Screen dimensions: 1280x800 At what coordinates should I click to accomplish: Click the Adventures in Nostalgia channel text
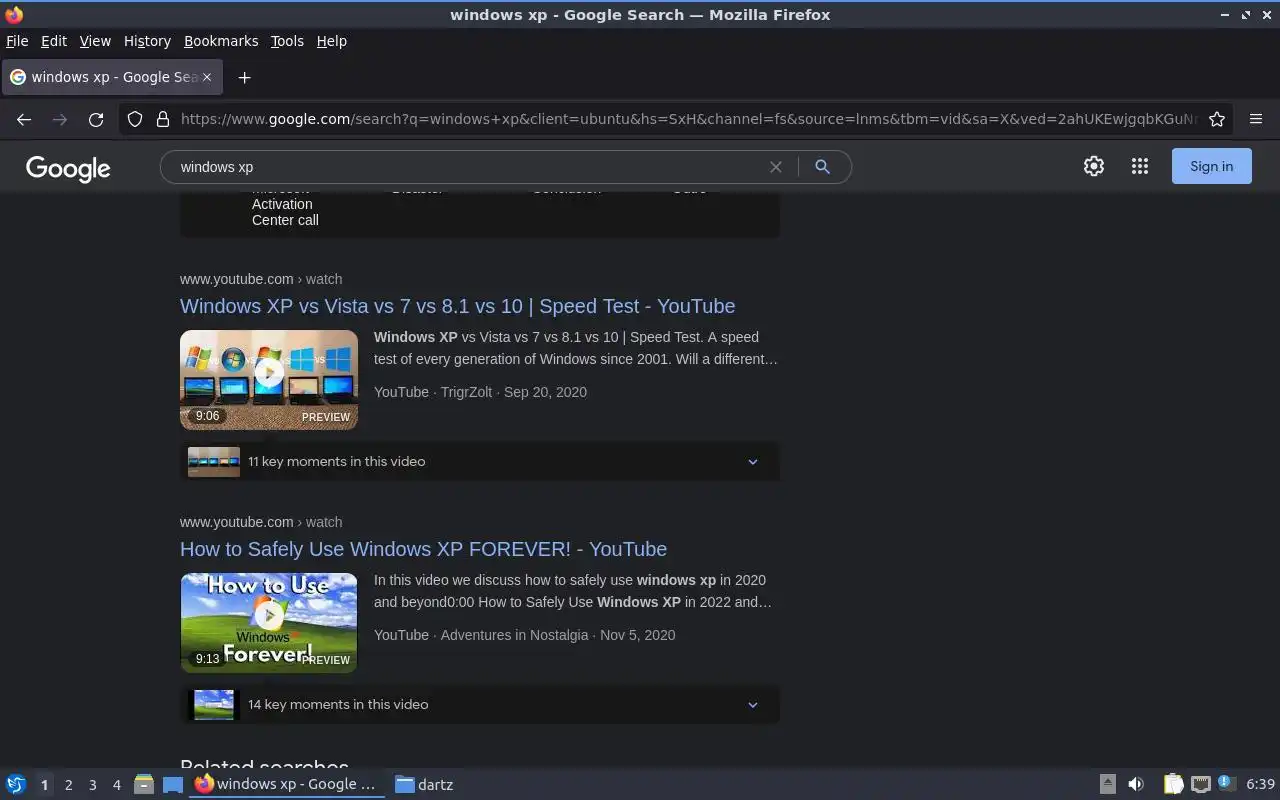click(x=514, y=635)
